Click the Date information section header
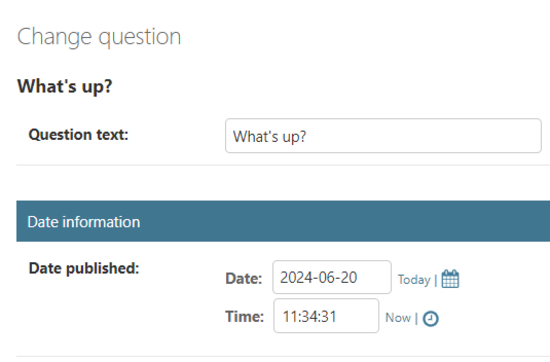The width and height of the screenshot is (550, 362). pyautogui.click(x=283, y=221)
